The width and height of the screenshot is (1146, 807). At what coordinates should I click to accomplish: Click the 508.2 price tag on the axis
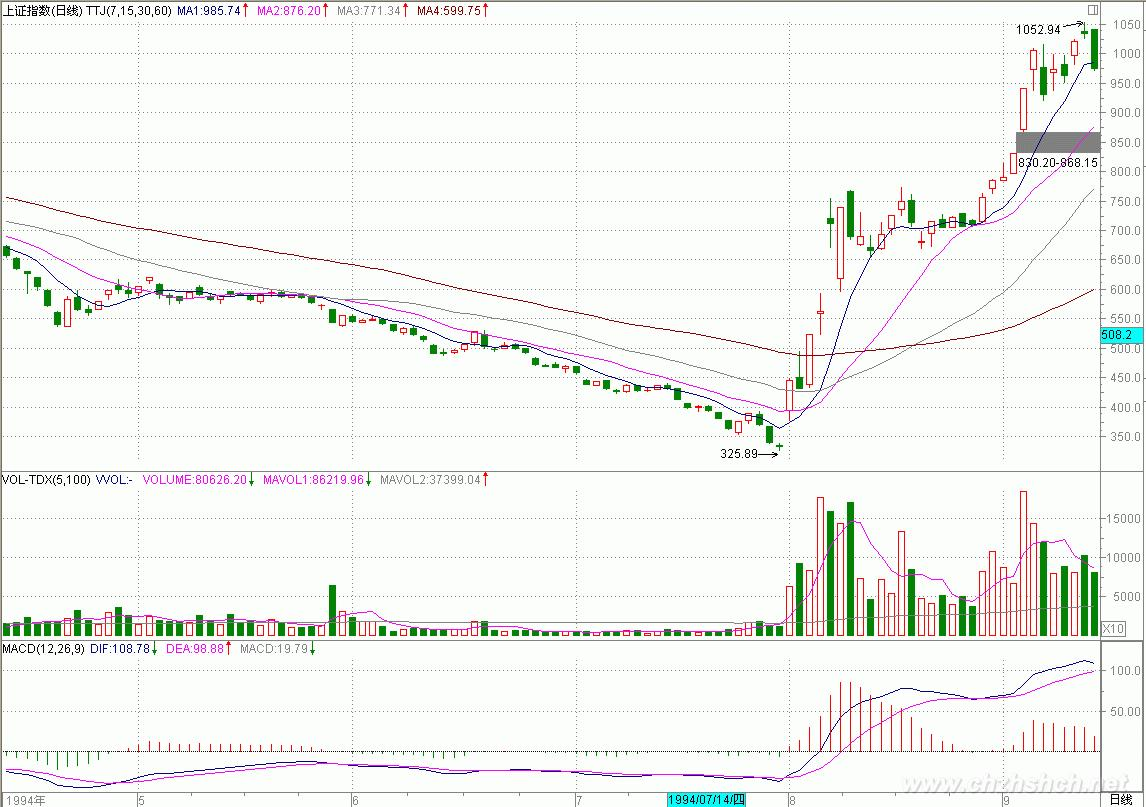click(1116, 335)
